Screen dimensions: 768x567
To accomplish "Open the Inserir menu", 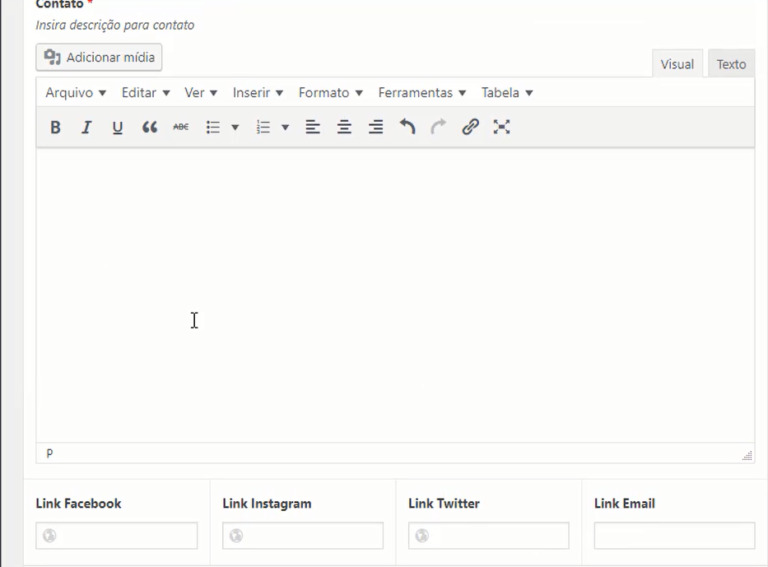I will pos(258,93).
